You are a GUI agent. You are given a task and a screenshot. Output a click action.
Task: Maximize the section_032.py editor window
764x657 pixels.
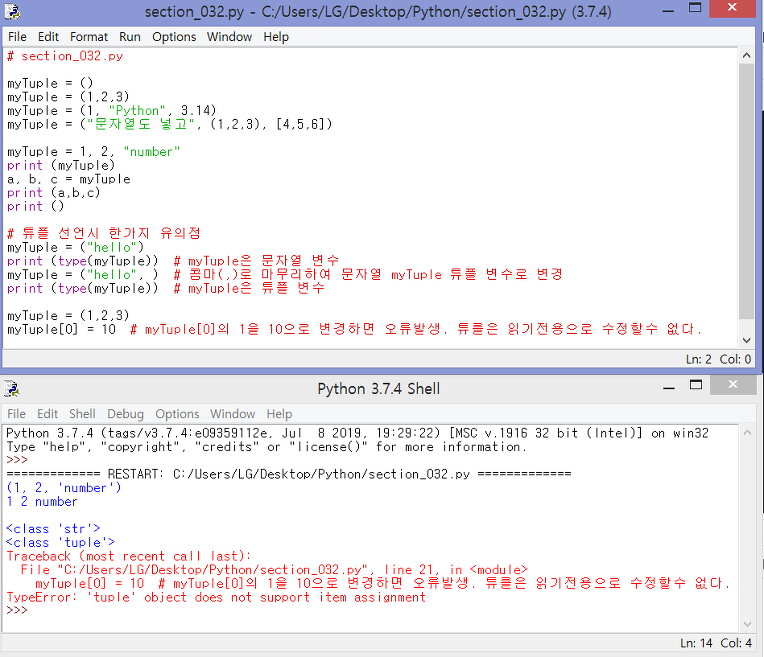695,9
